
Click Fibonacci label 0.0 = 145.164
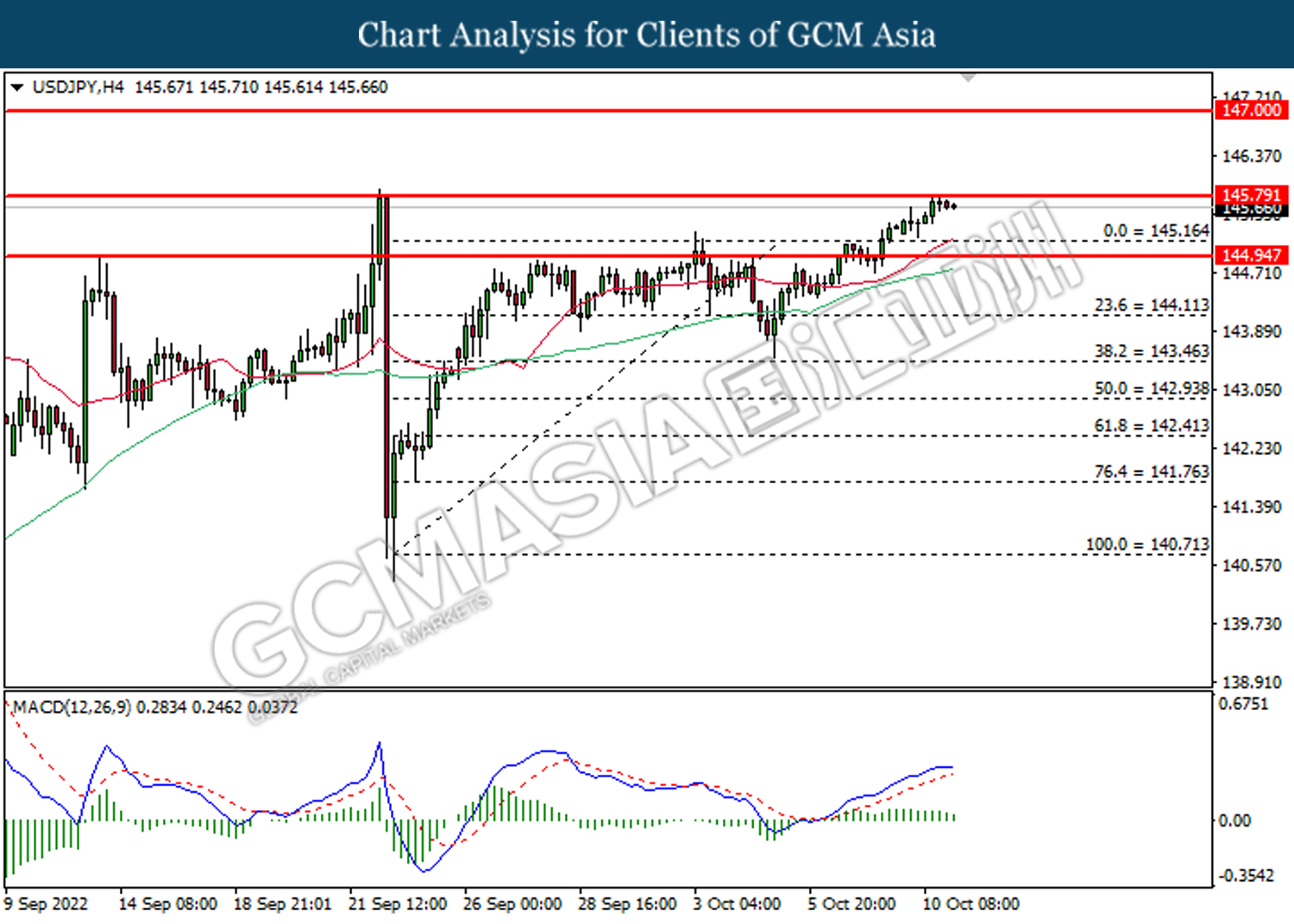(x=1156, y=231)
